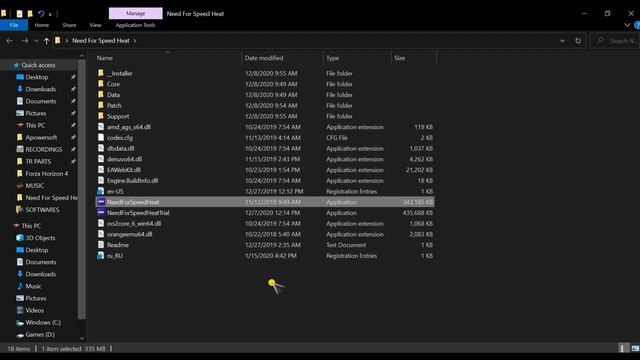
Task: Expand the ribbon with the chevron
Action: pyautogui.click(x=627, y=25)
